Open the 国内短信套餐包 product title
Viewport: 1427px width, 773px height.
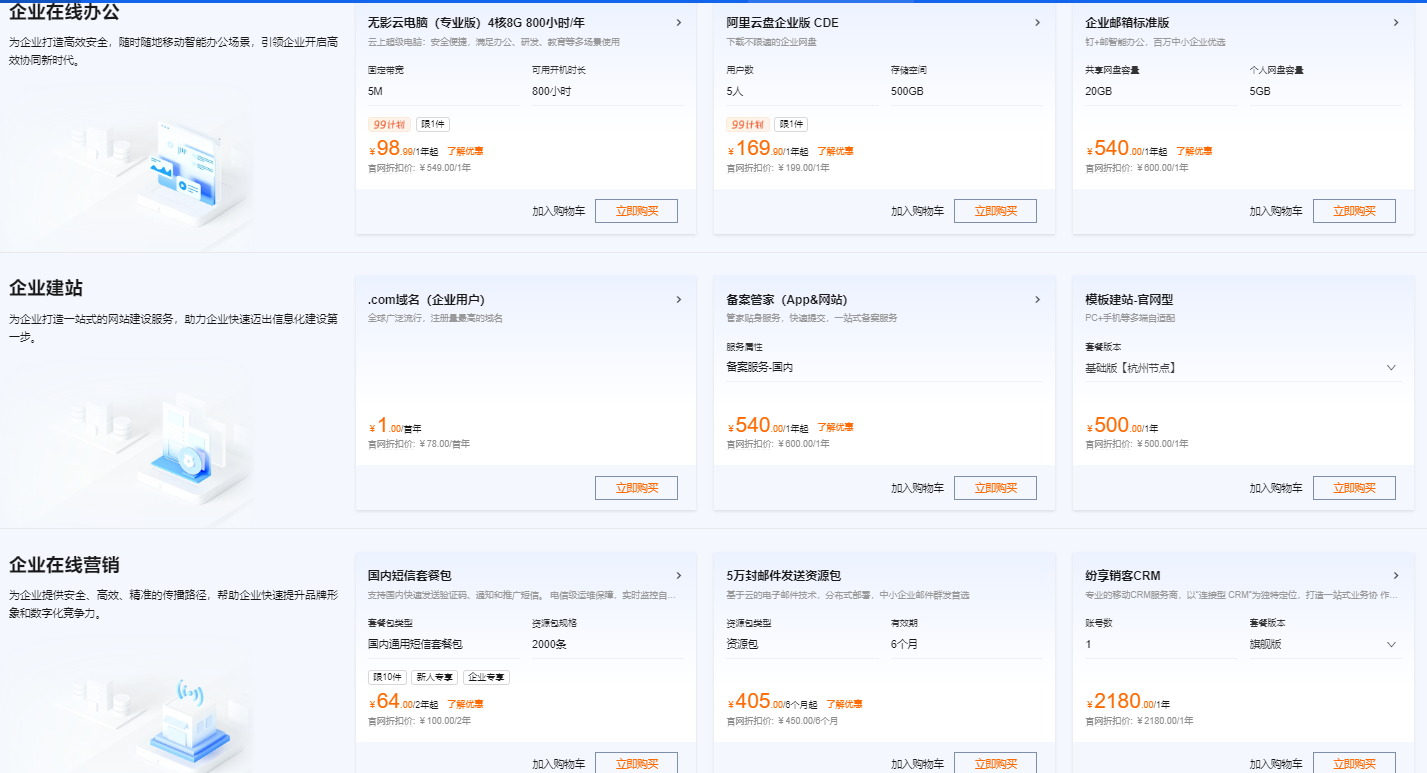pos(410,575)
